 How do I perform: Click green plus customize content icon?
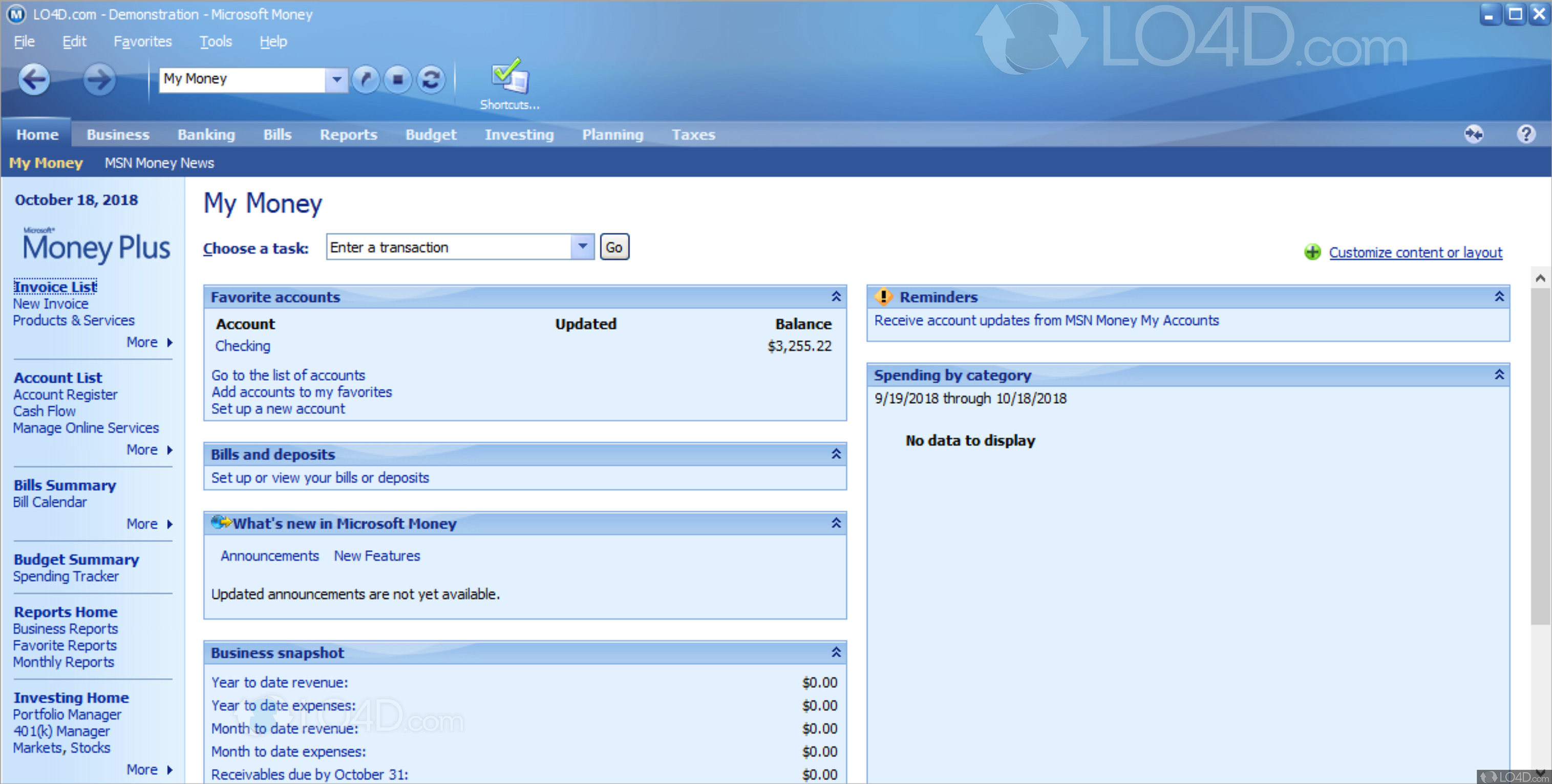click(1312, 252)
